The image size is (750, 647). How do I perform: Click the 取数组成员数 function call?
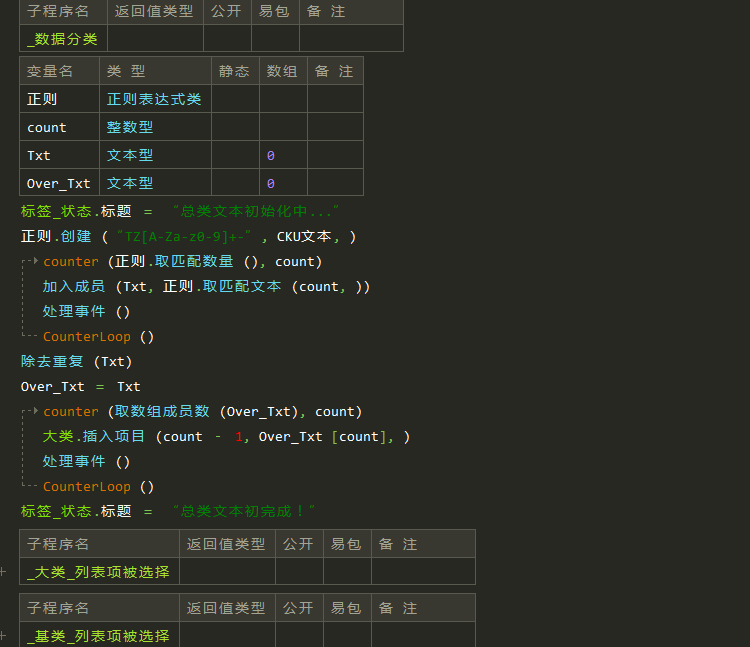[x=162, y=411]
